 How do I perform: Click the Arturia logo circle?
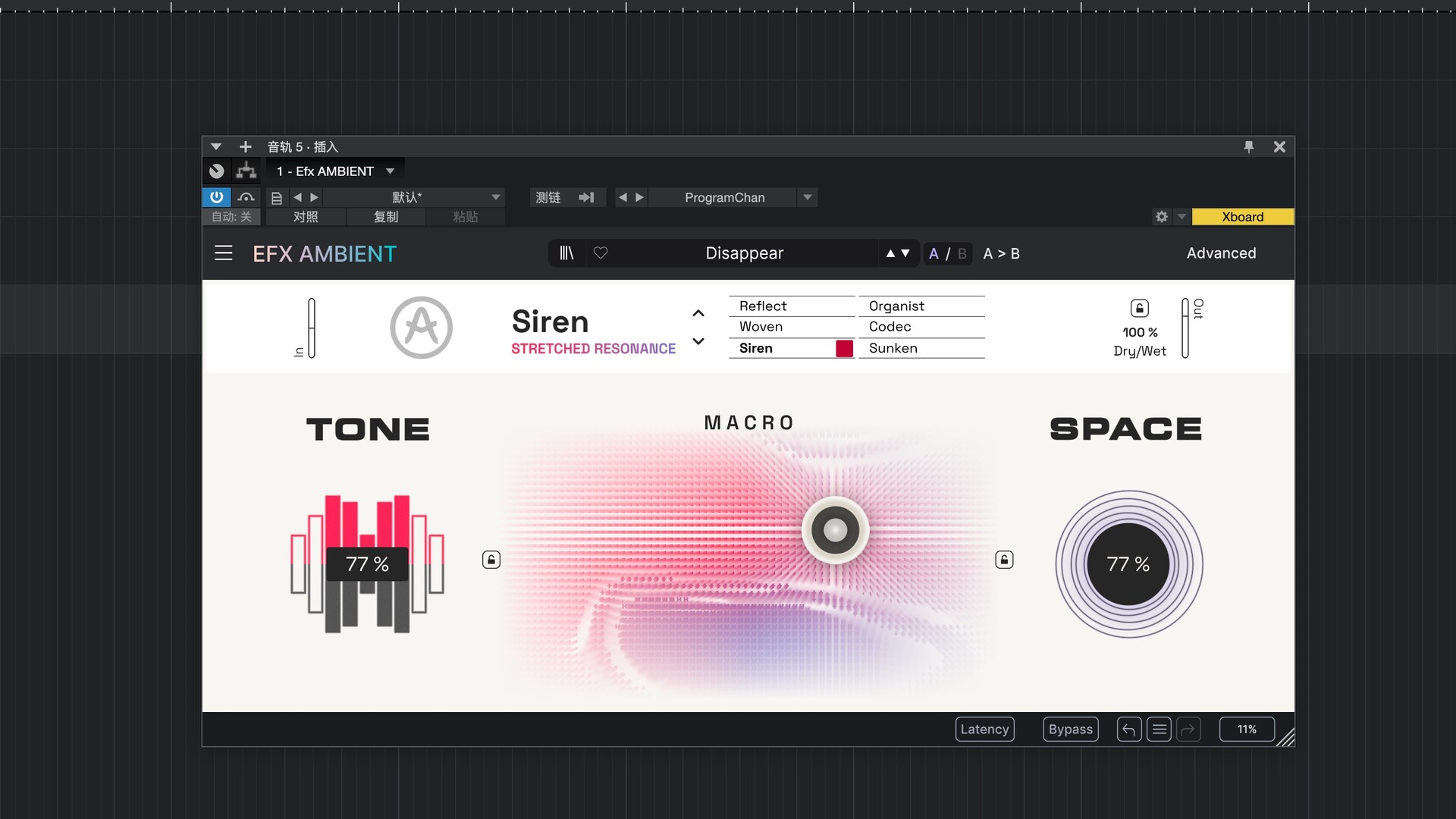(x=421, y=328)
